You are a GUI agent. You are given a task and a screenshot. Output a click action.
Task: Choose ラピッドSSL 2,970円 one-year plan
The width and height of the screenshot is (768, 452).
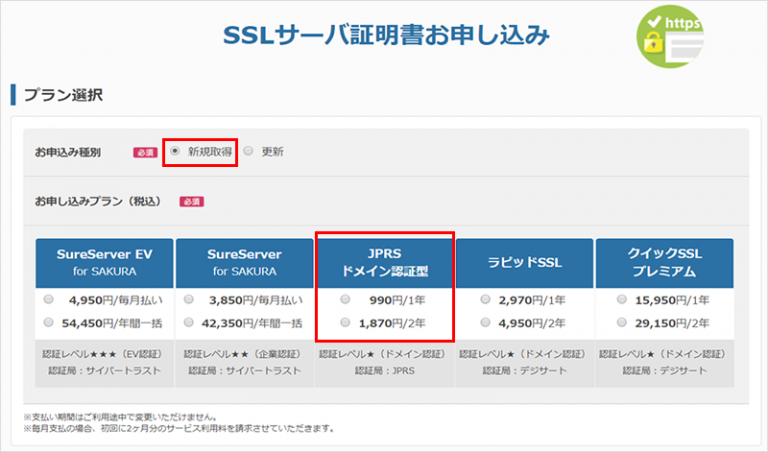tap(485, 299)
